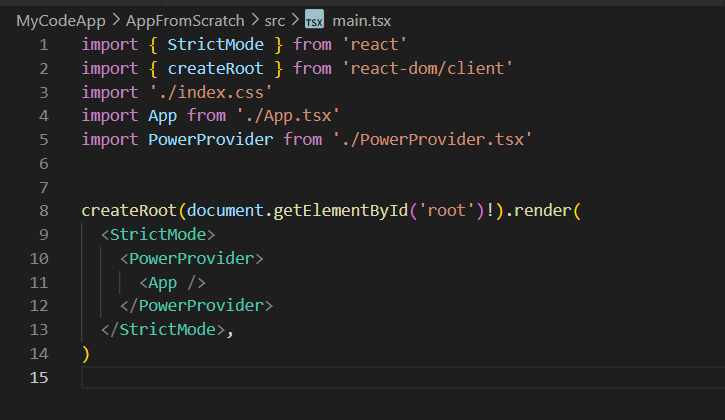Click line number 1 in gutter
Image resolution: width=725 pixels, height=420 pixels.
point(42,45)
